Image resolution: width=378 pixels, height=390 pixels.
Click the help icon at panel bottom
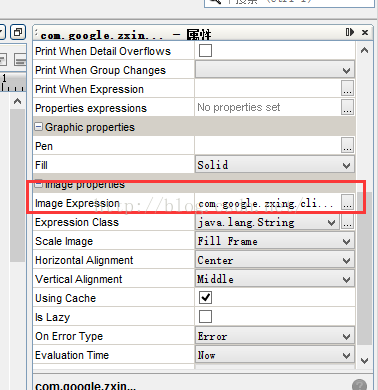pos(359,385)
